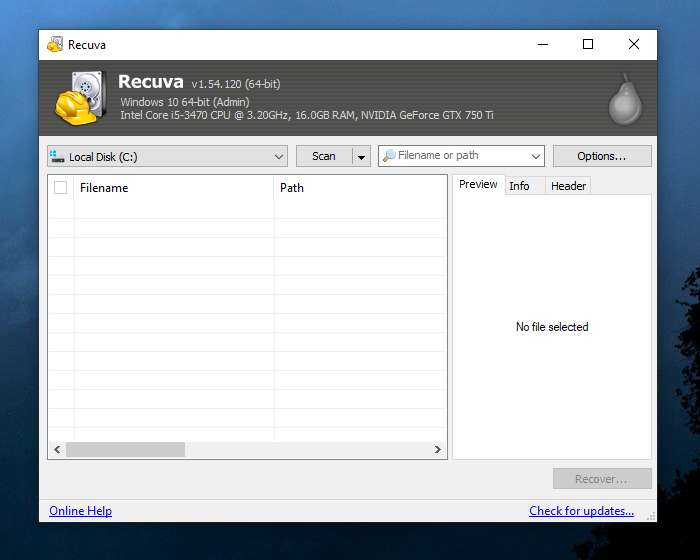Click the Recuva title bar app icon
Image resolution: width=700 pixels, height=560 pixels.
click(55, 45)
